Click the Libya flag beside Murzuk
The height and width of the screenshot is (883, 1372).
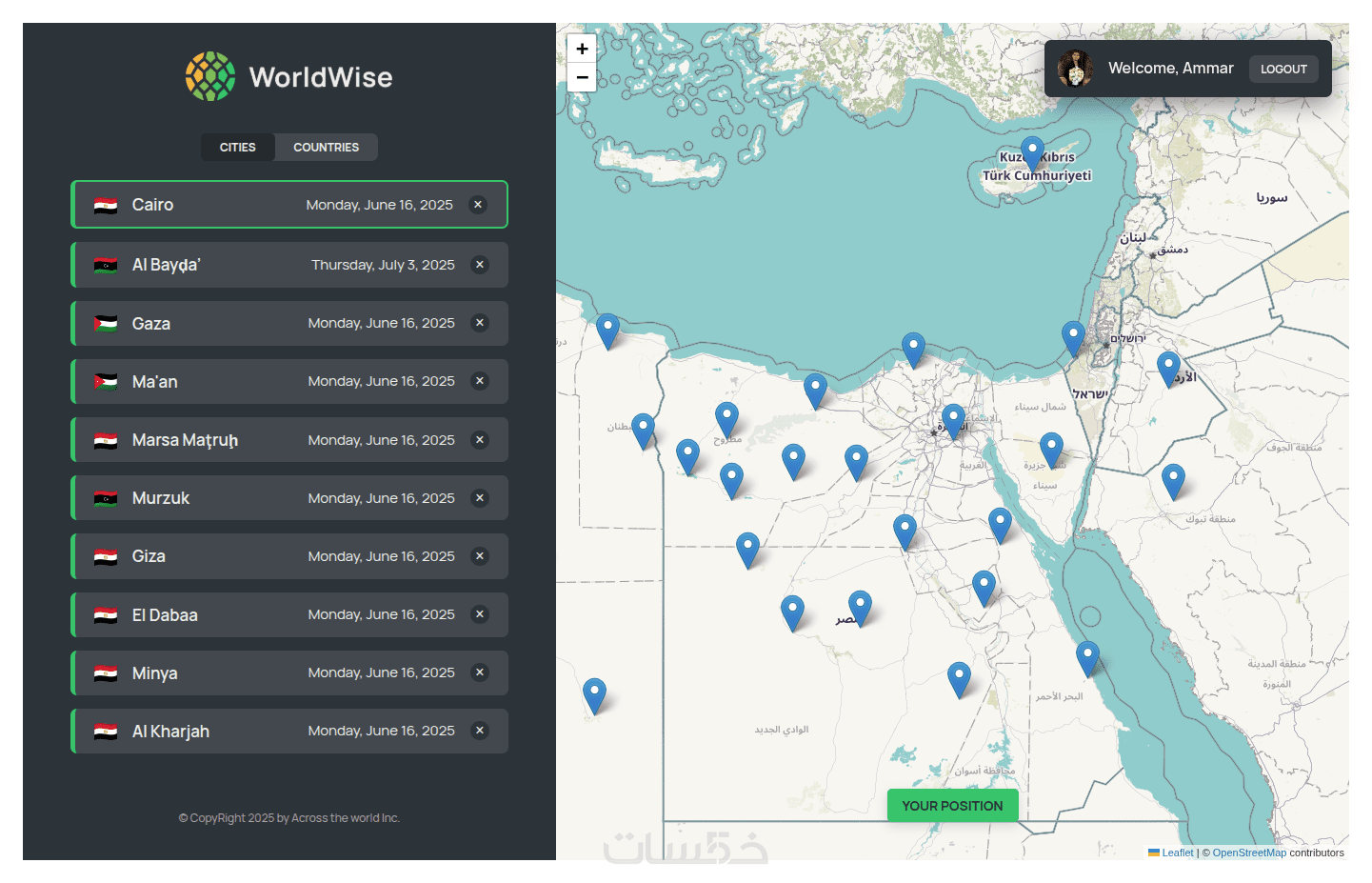click(106, 498)
